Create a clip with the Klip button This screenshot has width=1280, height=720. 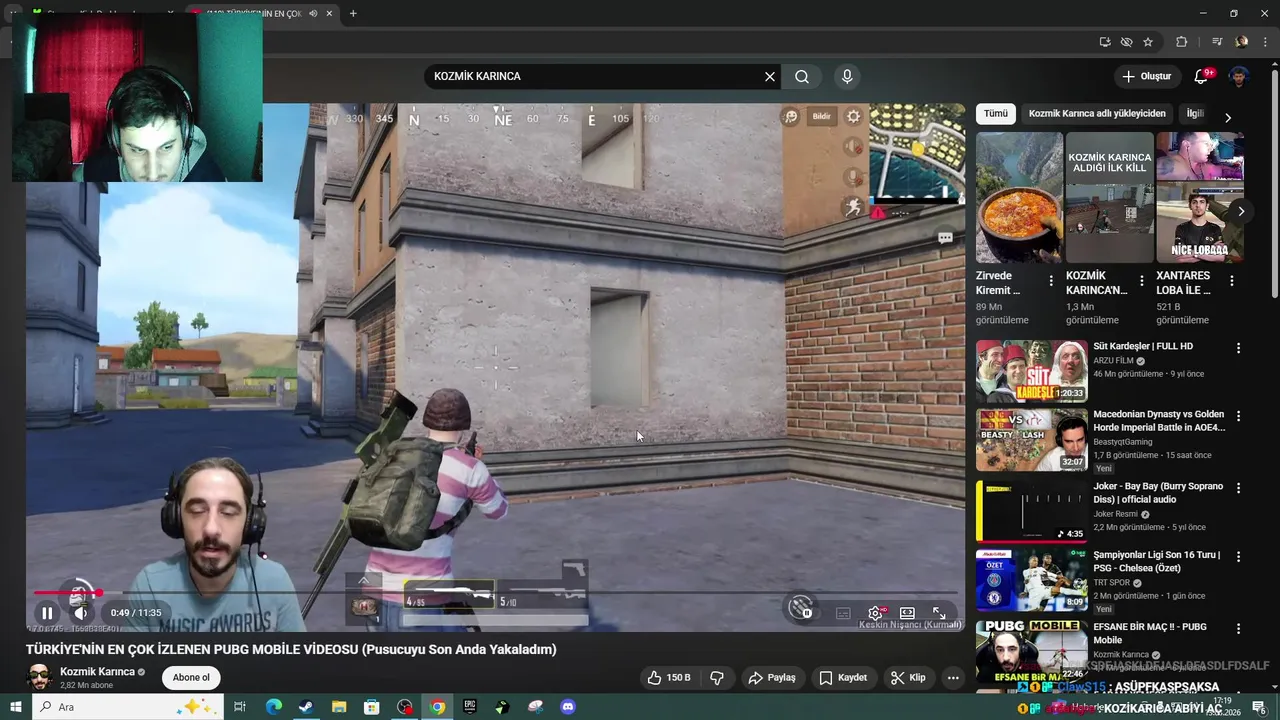908,677
